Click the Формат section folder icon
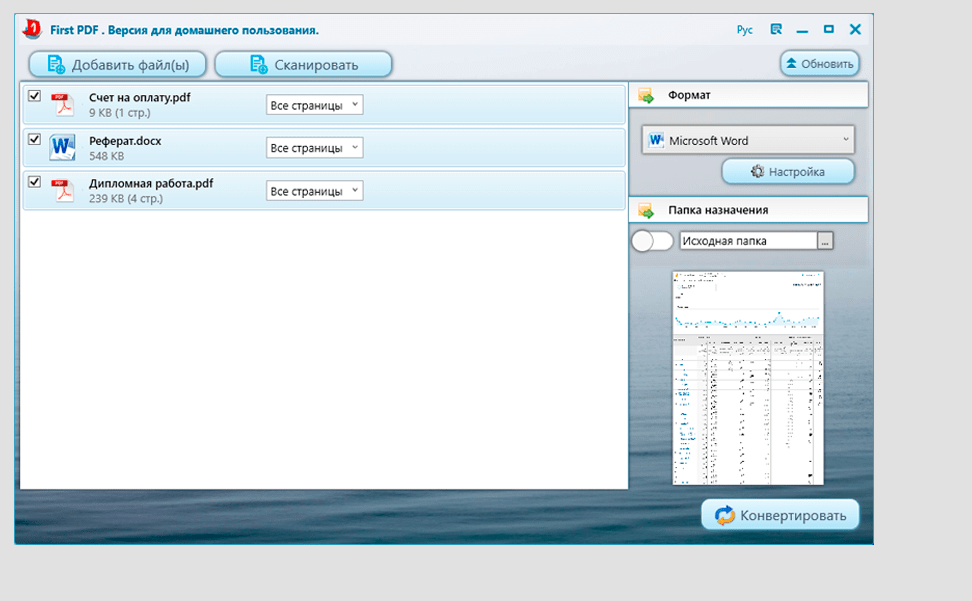The width and height of the screenshot is (972, 601). click(x=646, y=96)
